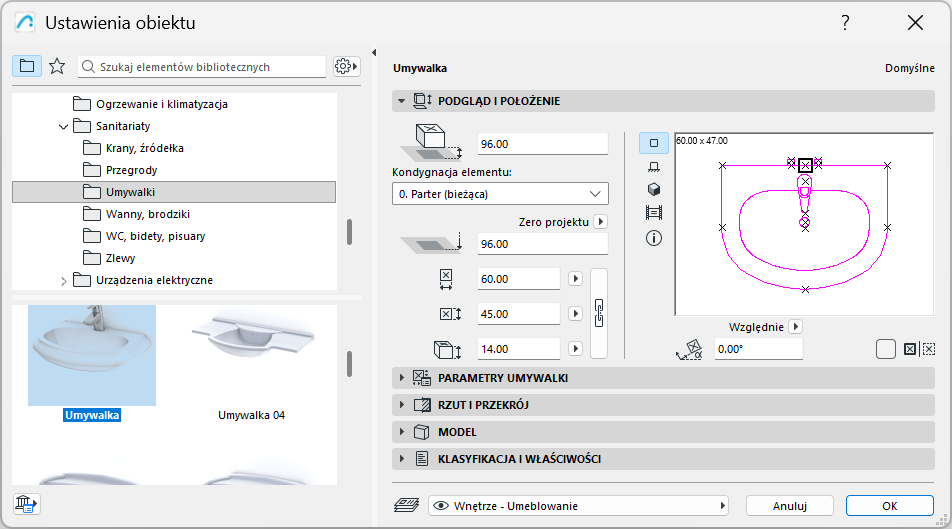Switch to Favorites star view
Image resolution: width=952 pixels, height=529 pixels.
(57, 67)
